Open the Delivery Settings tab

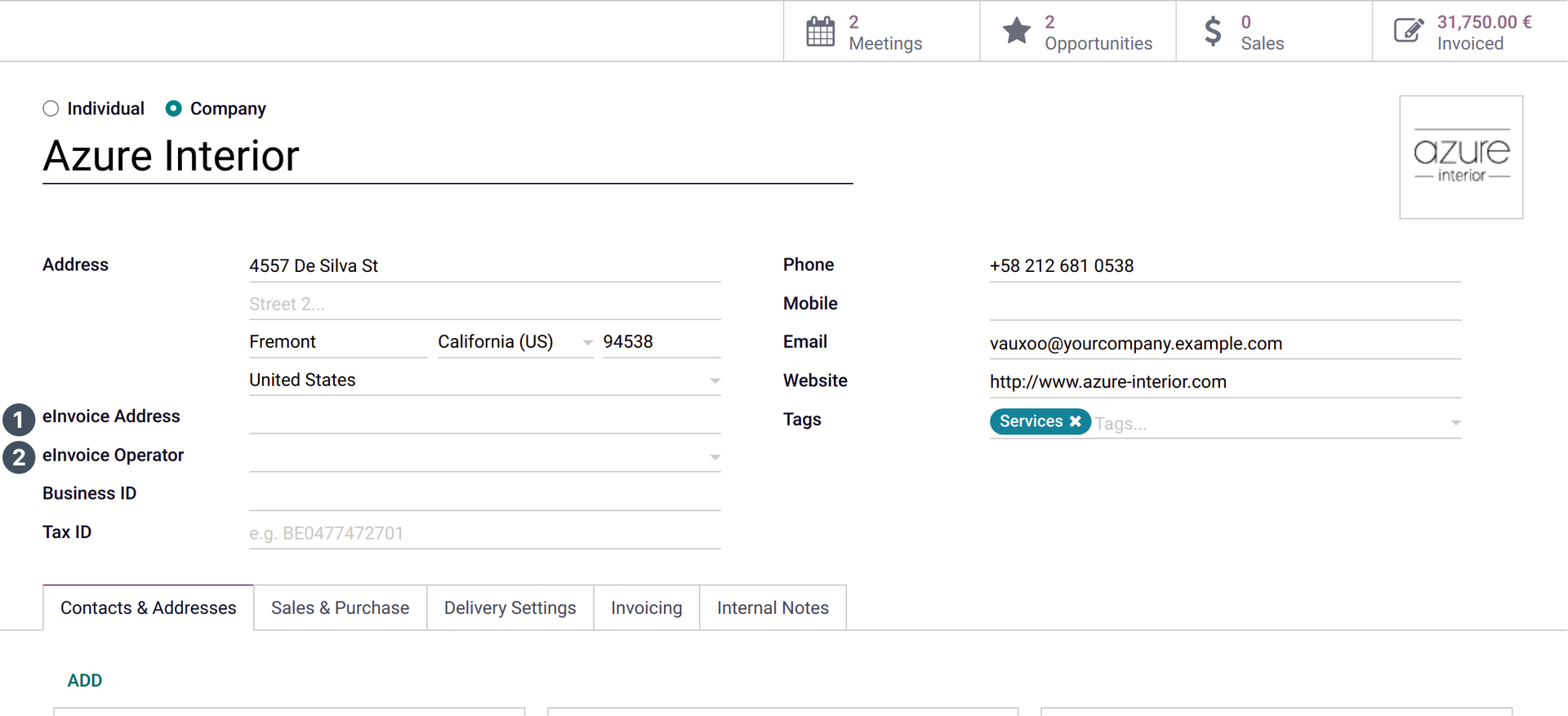pos(510,608)
